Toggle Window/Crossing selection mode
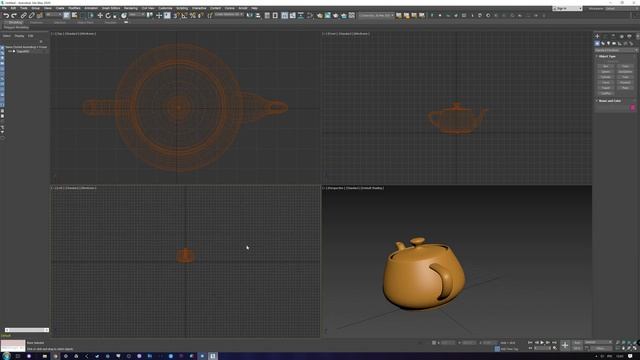640x360 pixels. point(91,16)
